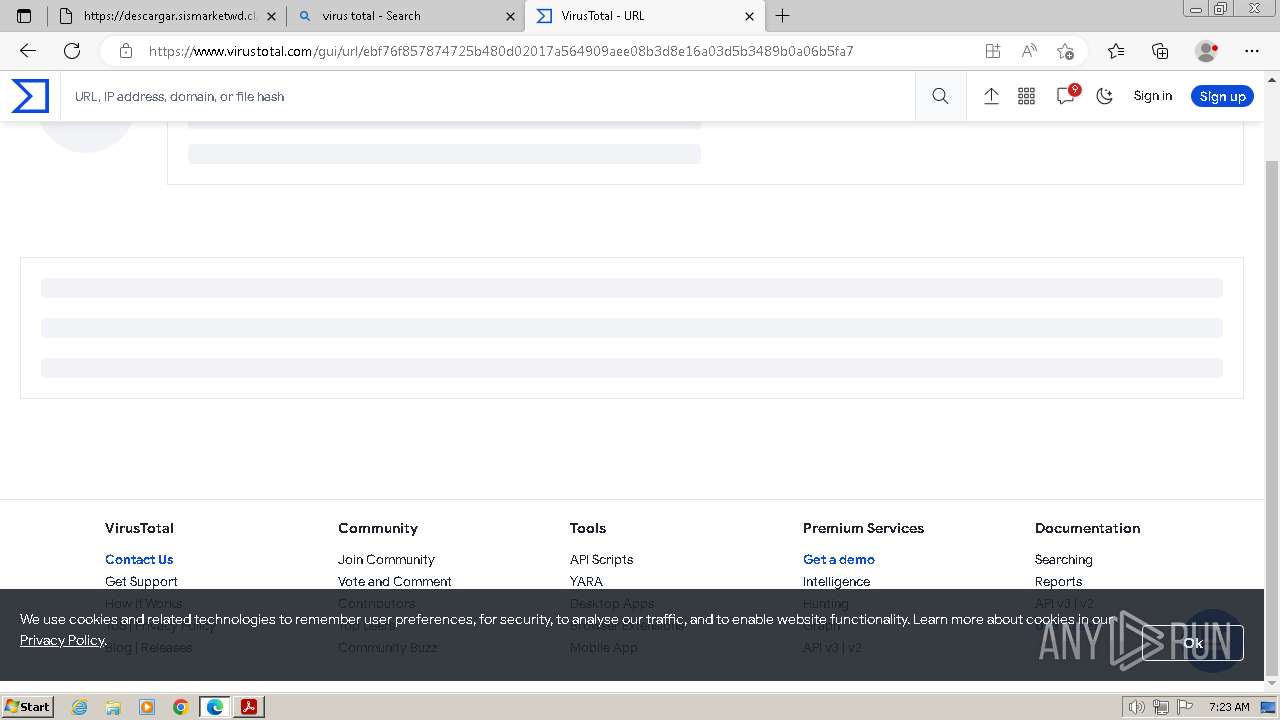Click the app available icon in address bar
This screenshot has height=720, width=1280.
(992, 51)
